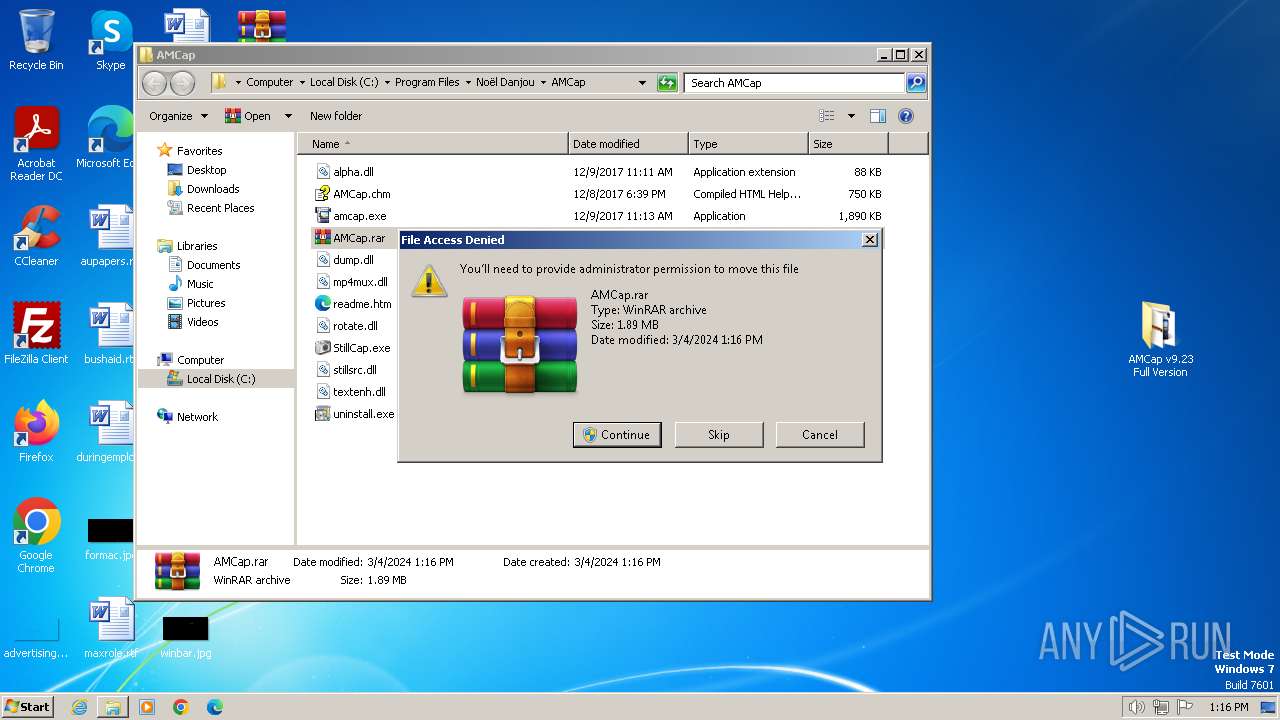Click the Start button
The height and width of the screenshot is (720, 1280).
27,706
